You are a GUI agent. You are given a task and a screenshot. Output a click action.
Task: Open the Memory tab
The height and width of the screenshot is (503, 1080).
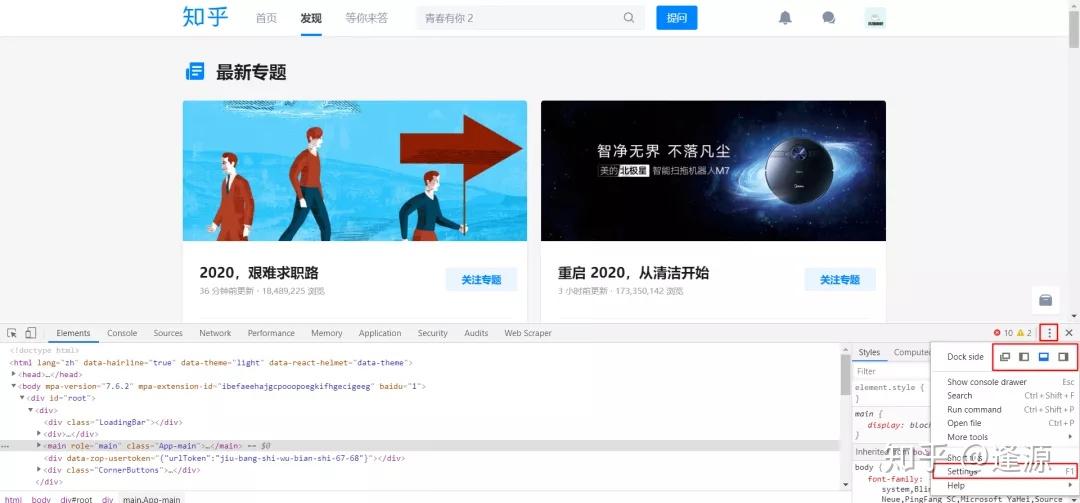[326, 333]
